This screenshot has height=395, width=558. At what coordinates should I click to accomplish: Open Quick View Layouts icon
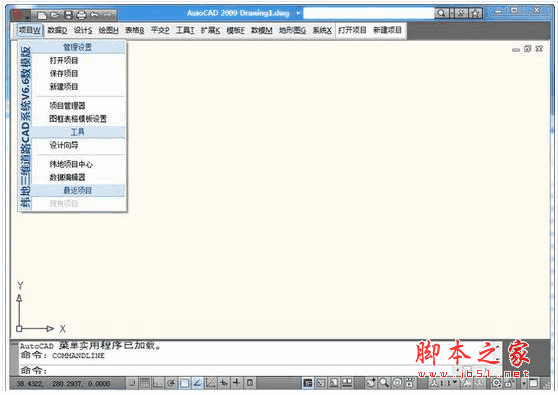[x=334, y=383]
